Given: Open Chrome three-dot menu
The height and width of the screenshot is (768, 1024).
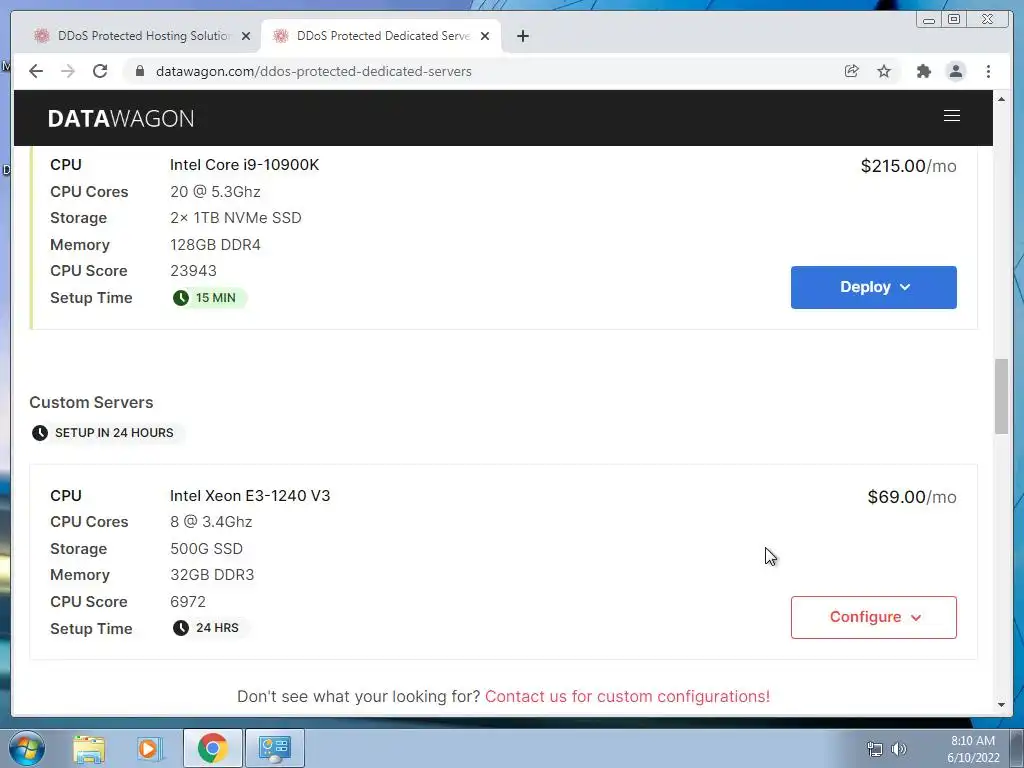Looking at the screenshot, I should pyautogui.click(x=988, y=71).
